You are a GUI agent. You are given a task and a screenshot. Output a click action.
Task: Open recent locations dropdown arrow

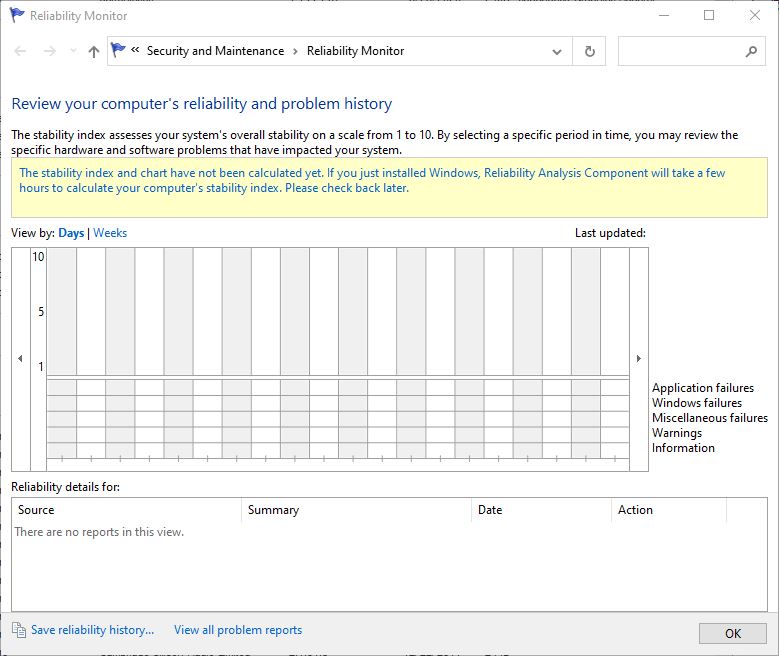point(73,51)
